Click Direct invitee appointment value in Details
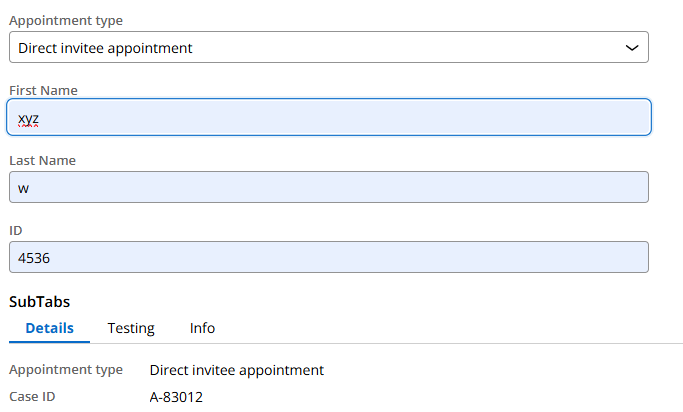Screen dimensions: 683x412 click(237, 370)
